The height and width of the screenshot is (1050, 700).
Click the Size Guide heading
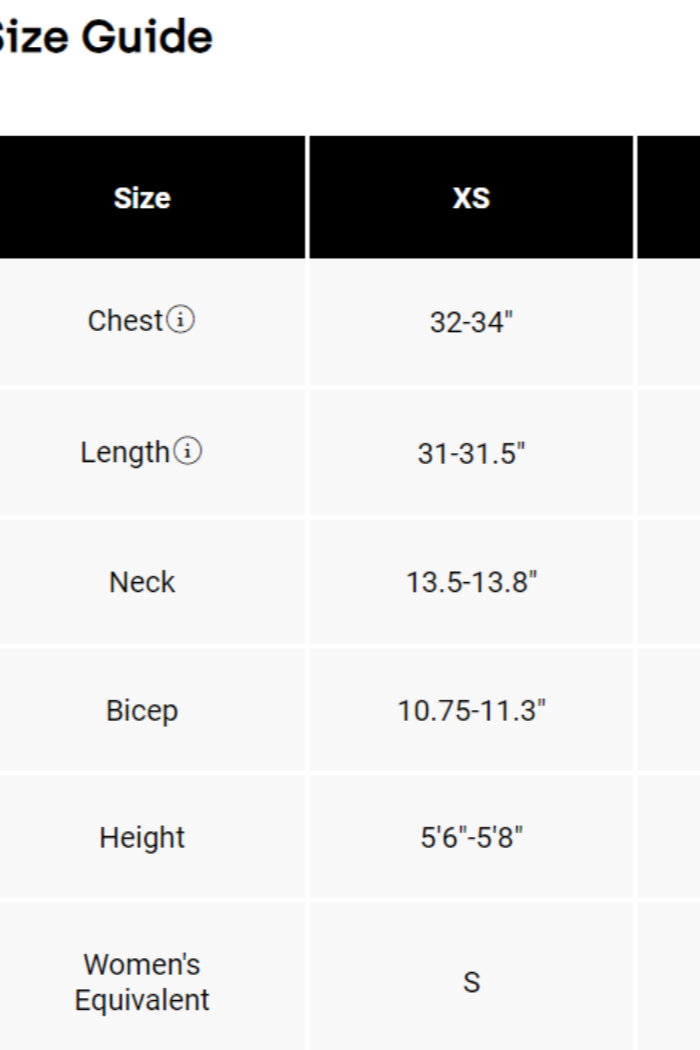point(105,38)
